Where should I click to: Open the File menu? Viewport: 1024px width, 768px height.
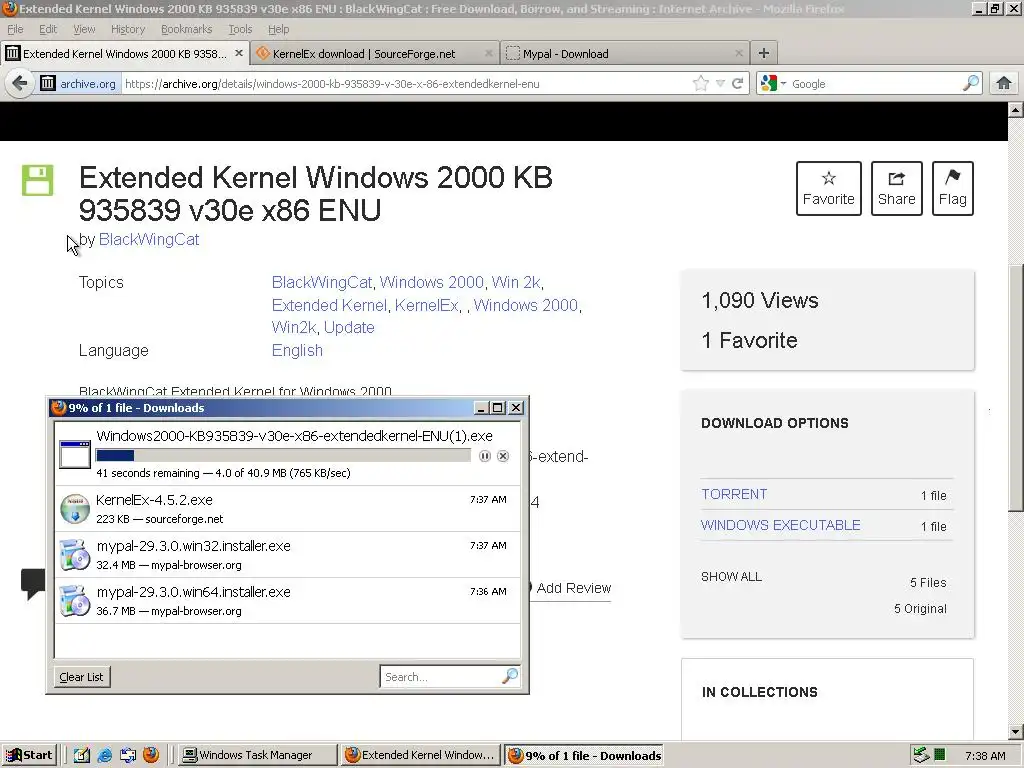pyautogui.click(x=15, y=29)
